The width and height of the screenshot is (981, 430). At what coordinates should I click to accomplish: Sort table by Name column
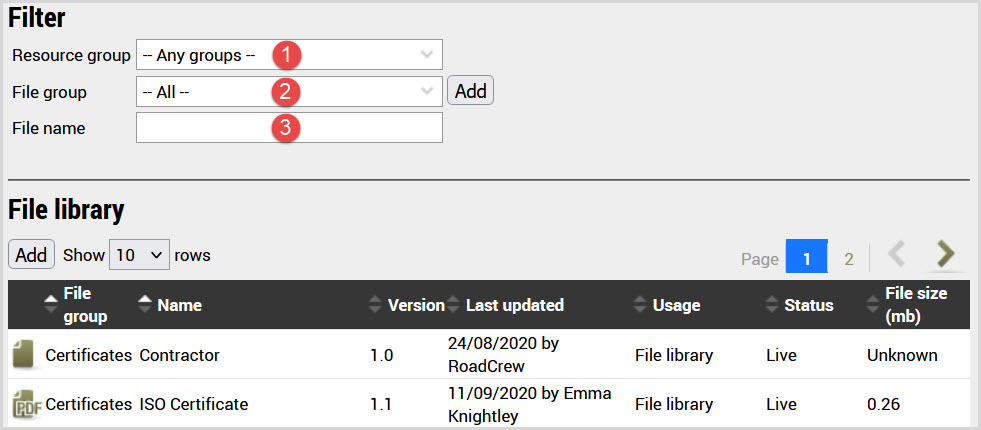point(146,305)
